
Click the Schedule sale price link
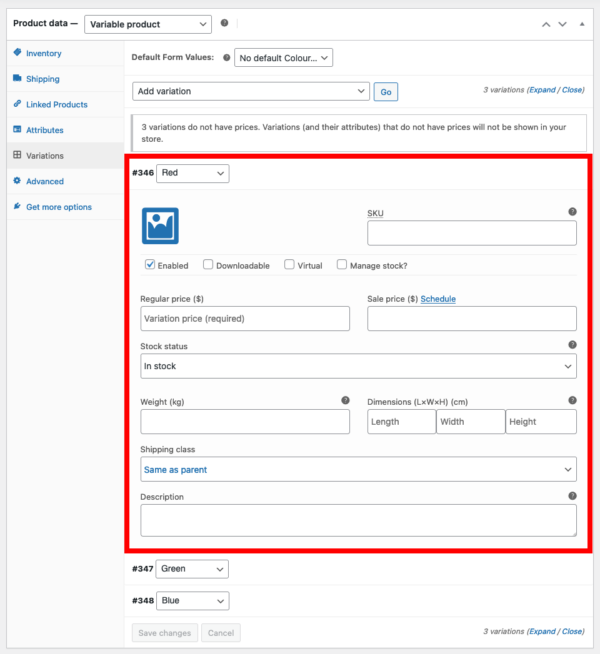point(438,298)
